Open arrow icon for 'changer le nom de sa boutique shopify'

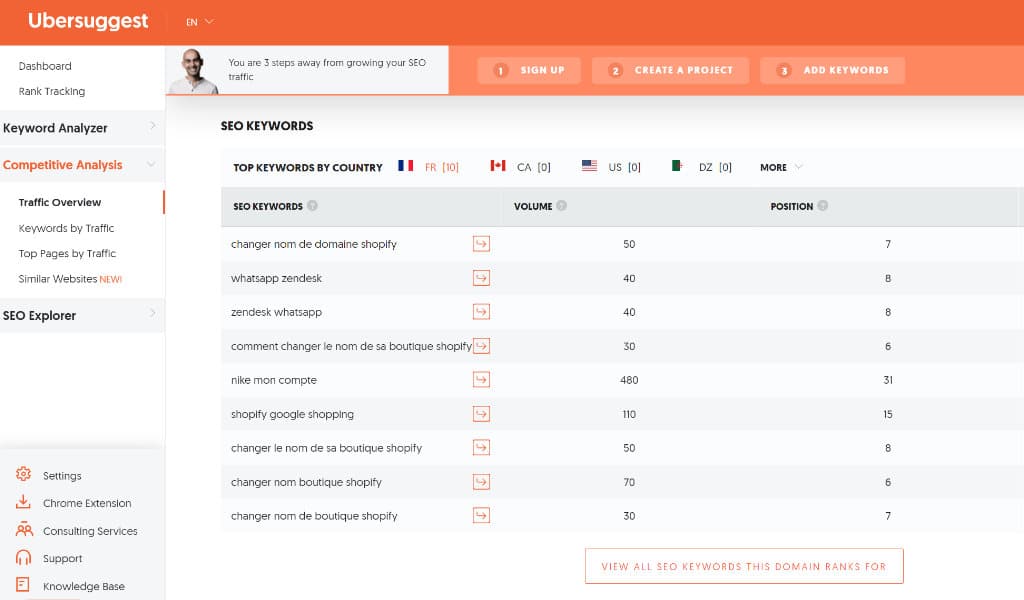pyautogui.click(x=481, y=448)
